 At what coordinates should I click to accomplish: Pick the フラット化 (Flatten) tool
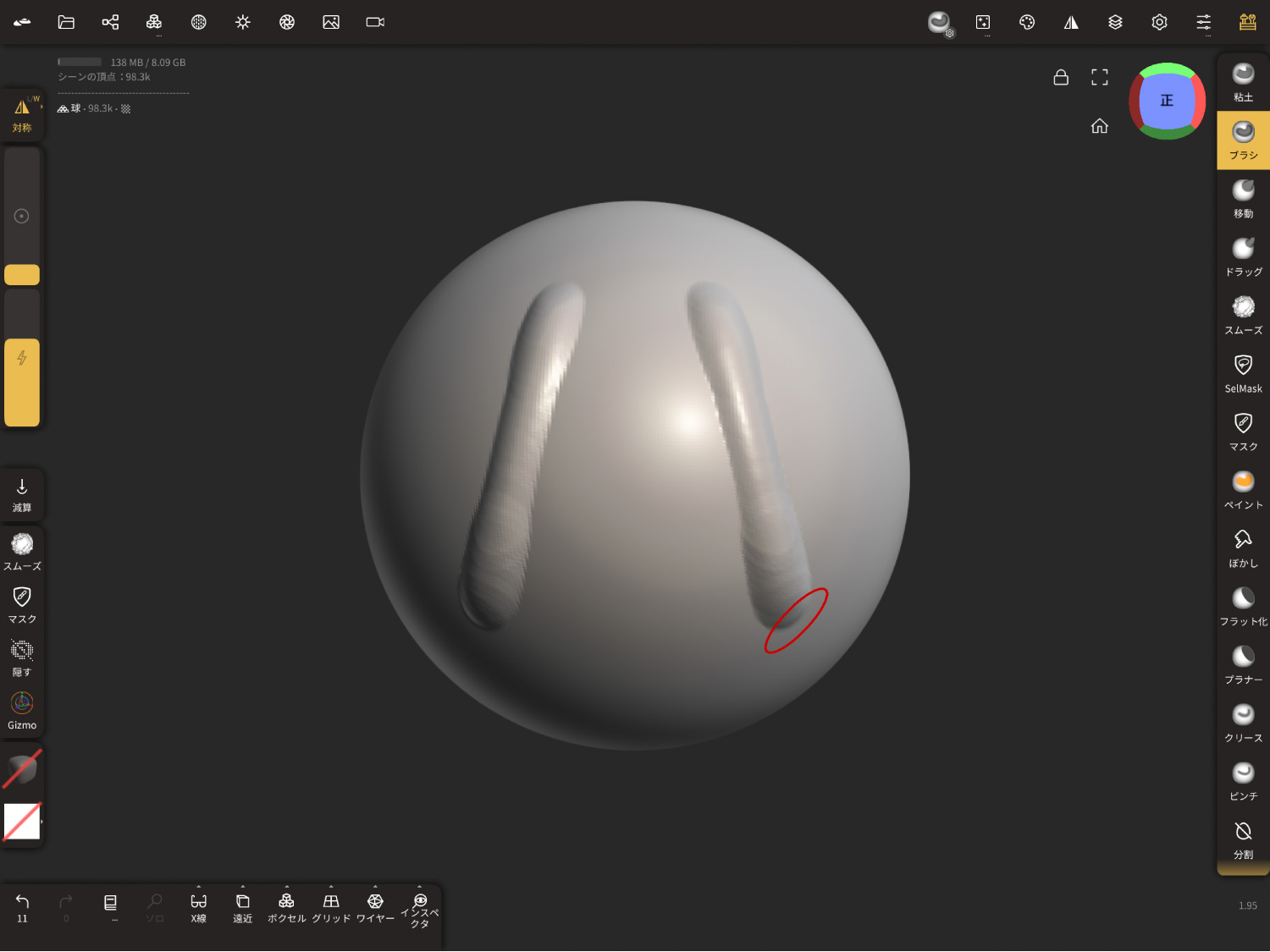pyautogui.click(x=1242, y=607)
